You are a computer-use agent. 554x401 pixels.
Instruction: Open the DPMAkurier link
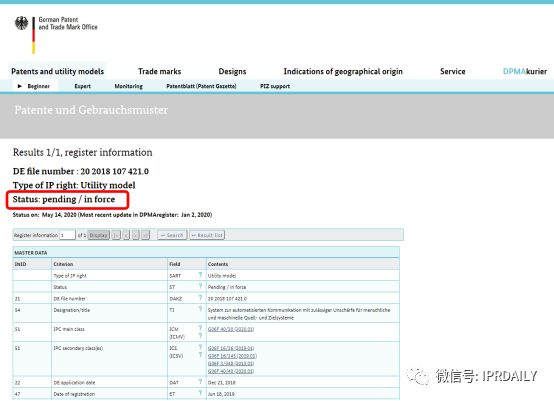(525, 71)
